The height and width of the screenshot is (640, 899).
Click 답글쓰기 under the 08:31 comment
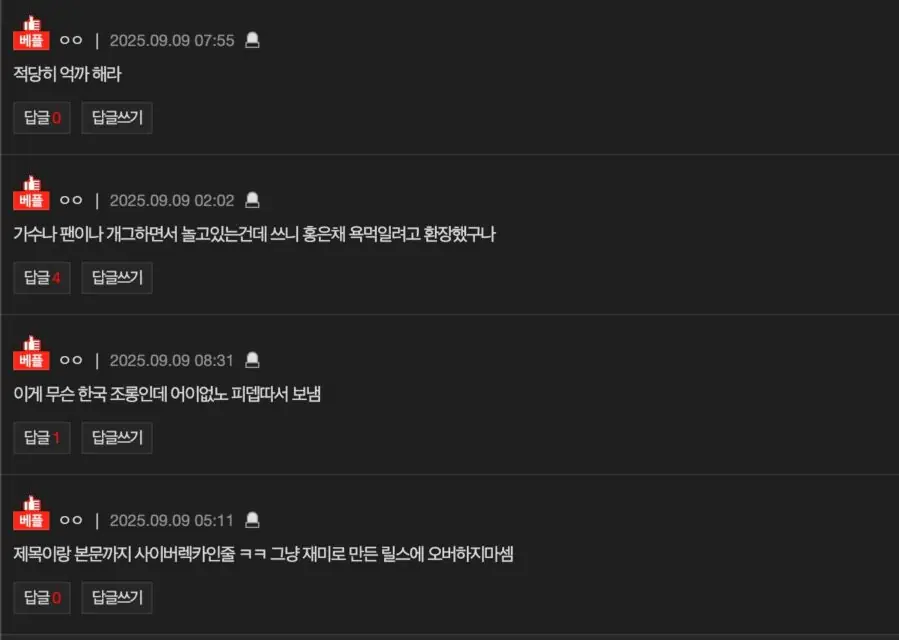click(x=117, y=438)
